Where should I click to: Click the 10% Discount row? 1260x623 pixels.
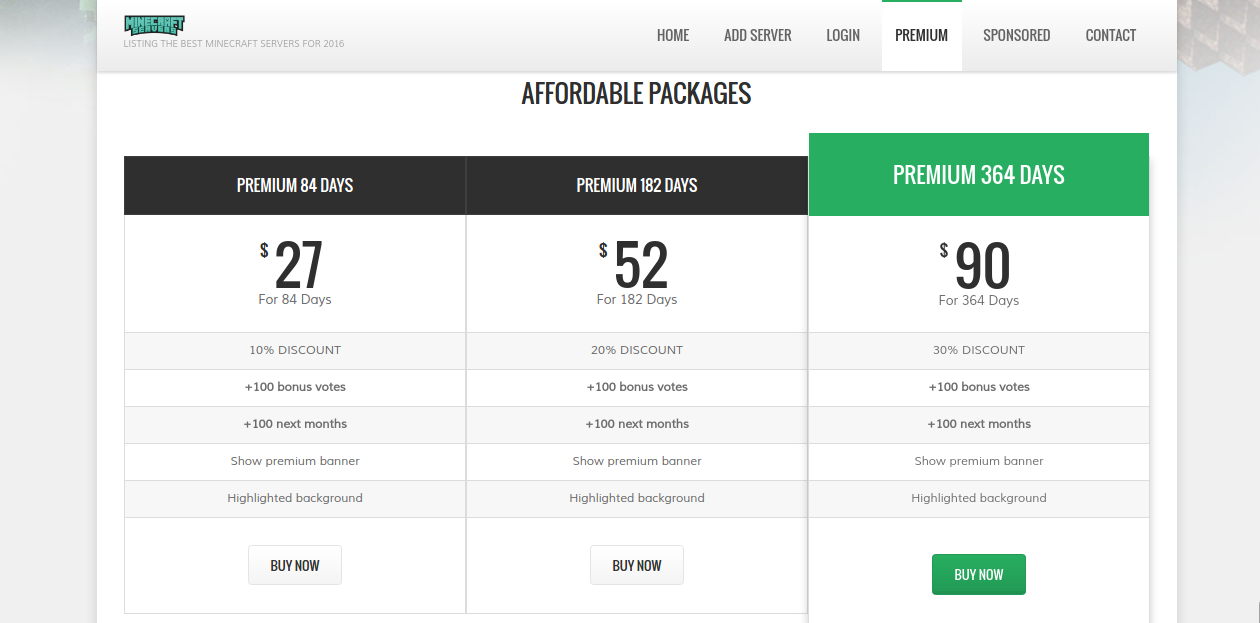pyautogui.click(x=295, y=350)
